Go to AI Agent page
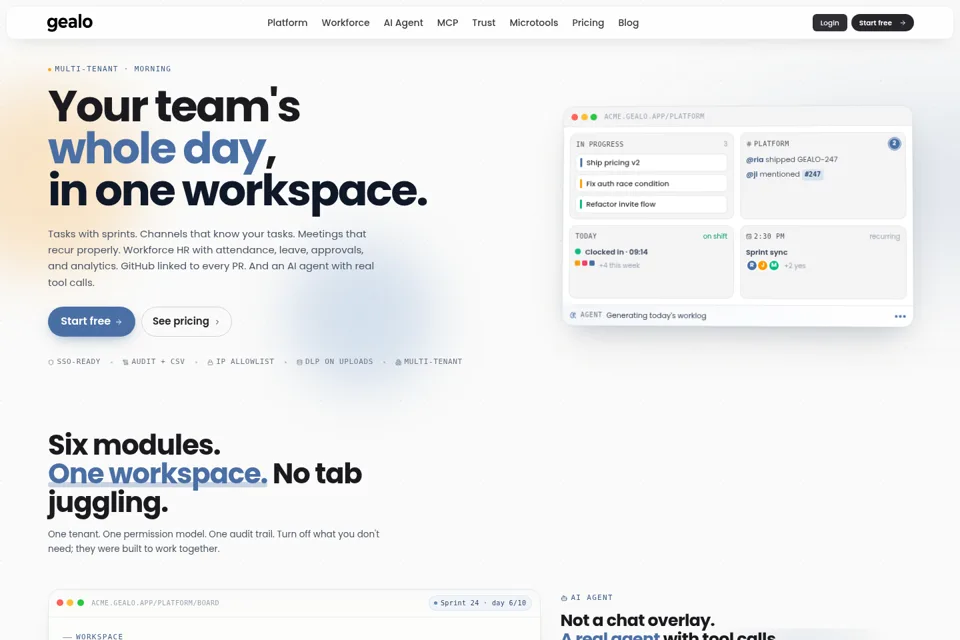960x640 pixels. [x=403, y=23]
